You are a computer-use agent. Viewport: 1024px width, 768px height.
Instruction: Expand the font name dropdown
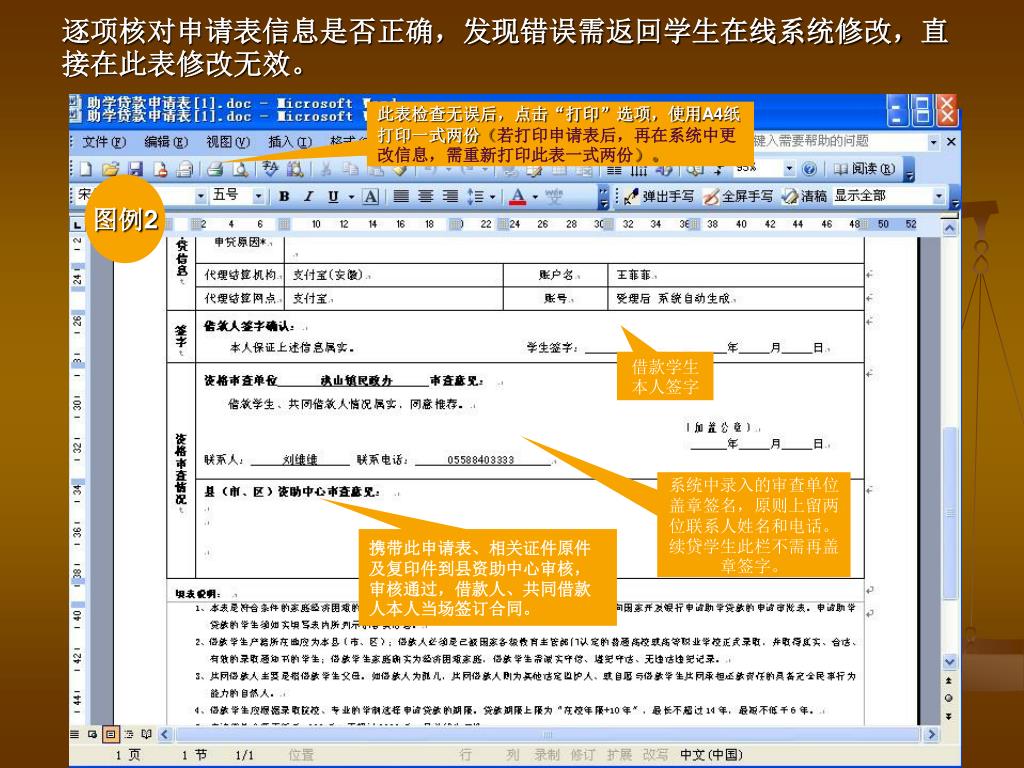200,196
